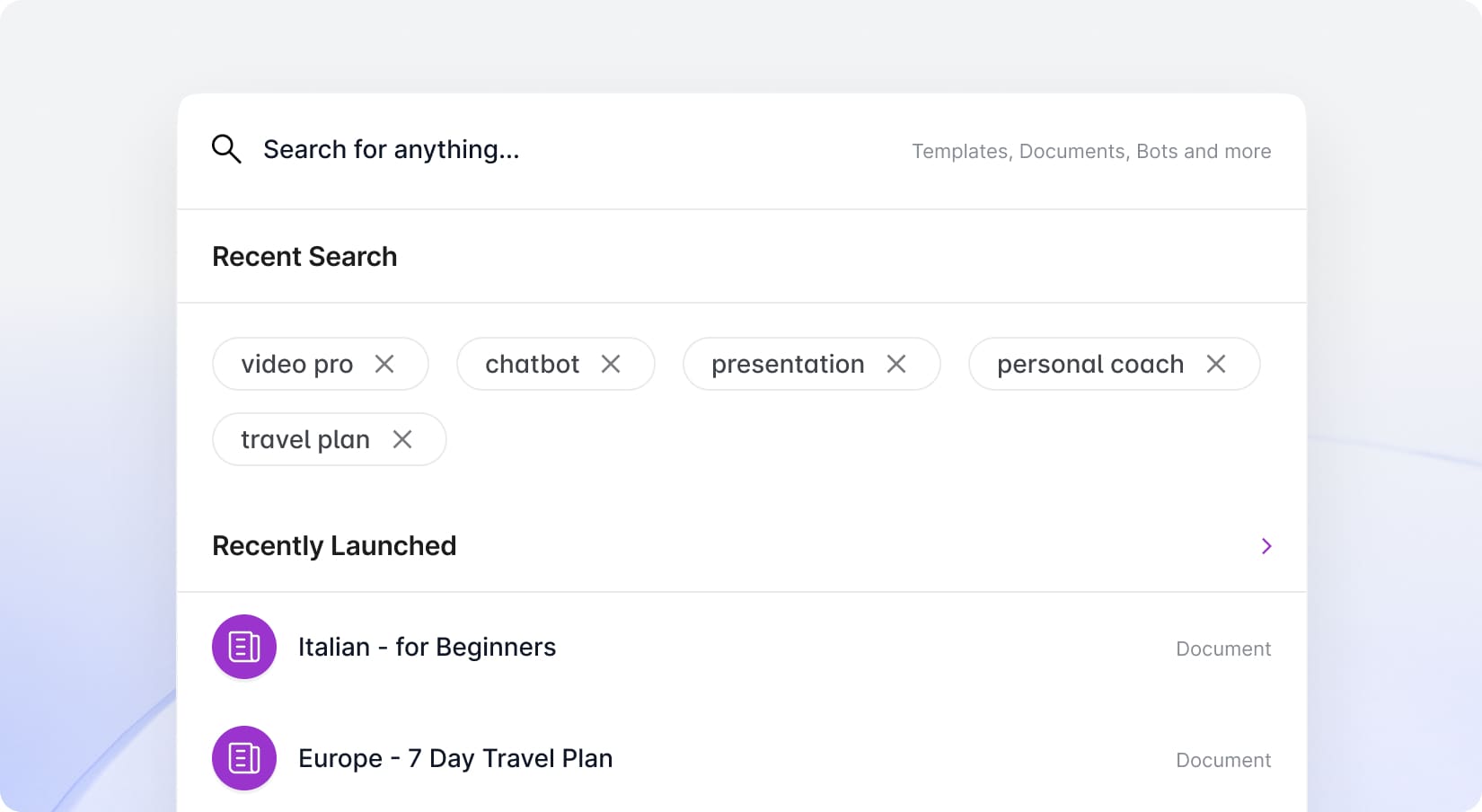
Task: Remove the video pro recent search
Action: pos(384,364)
